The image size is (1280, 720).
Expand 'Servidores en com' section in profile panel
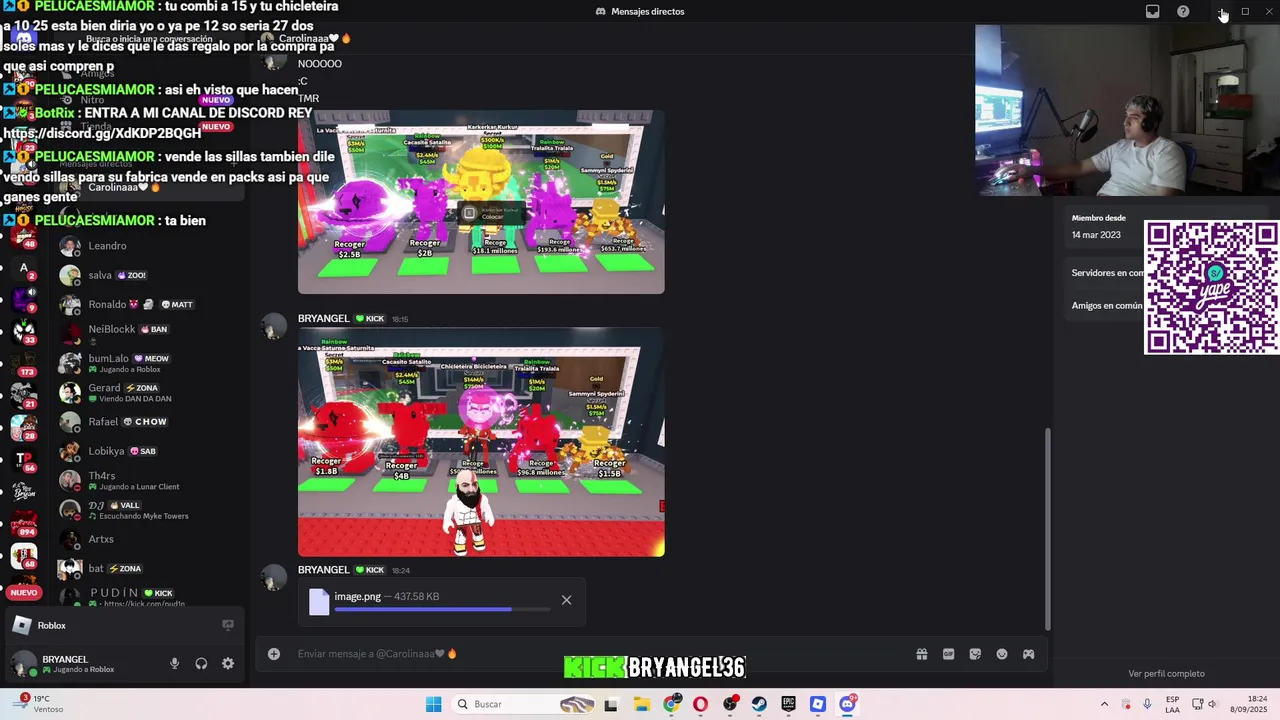point(1108,273)
